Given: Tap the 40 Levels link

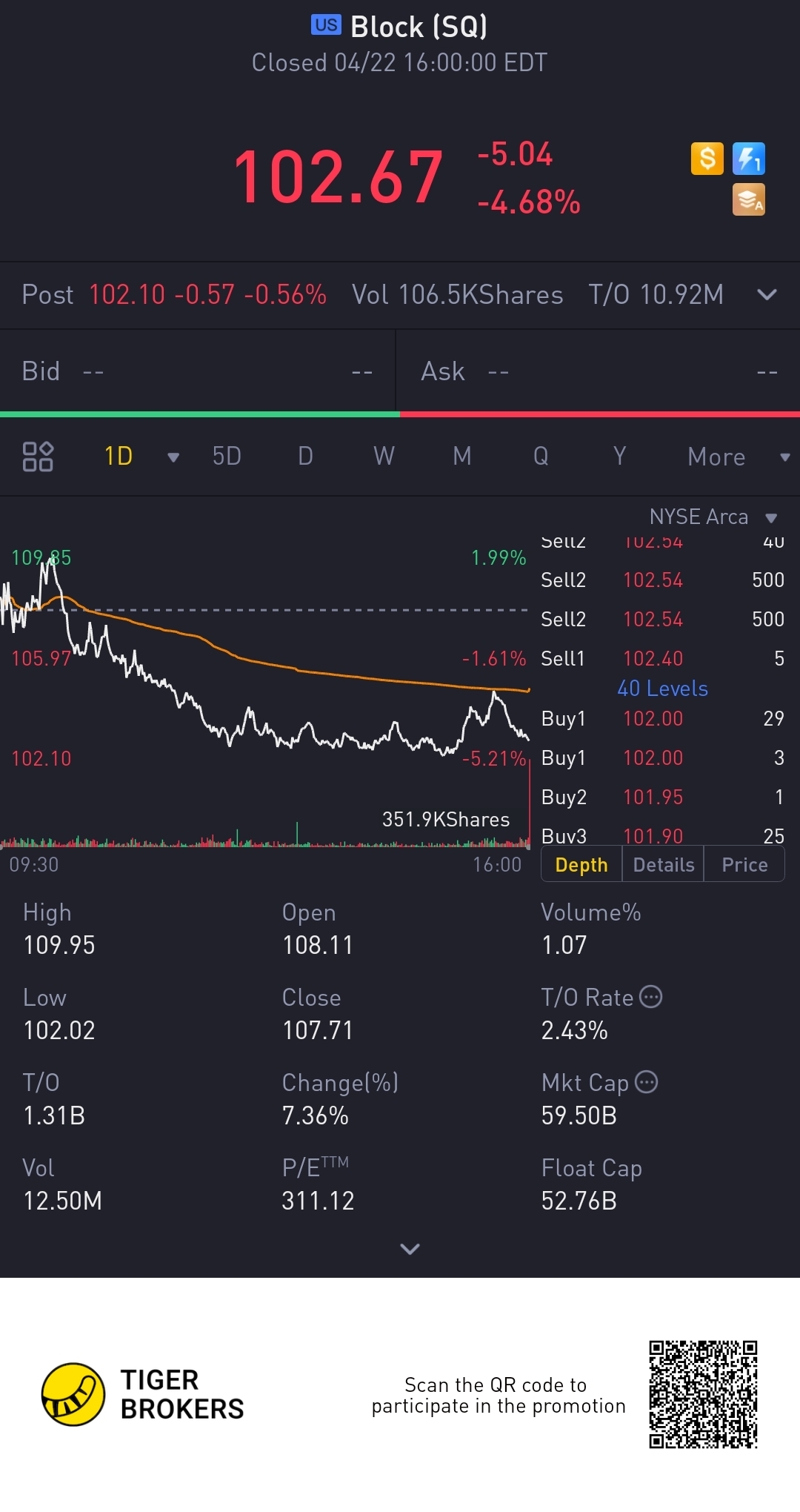Looking at the screenshot, I should (x=662, y=689).
